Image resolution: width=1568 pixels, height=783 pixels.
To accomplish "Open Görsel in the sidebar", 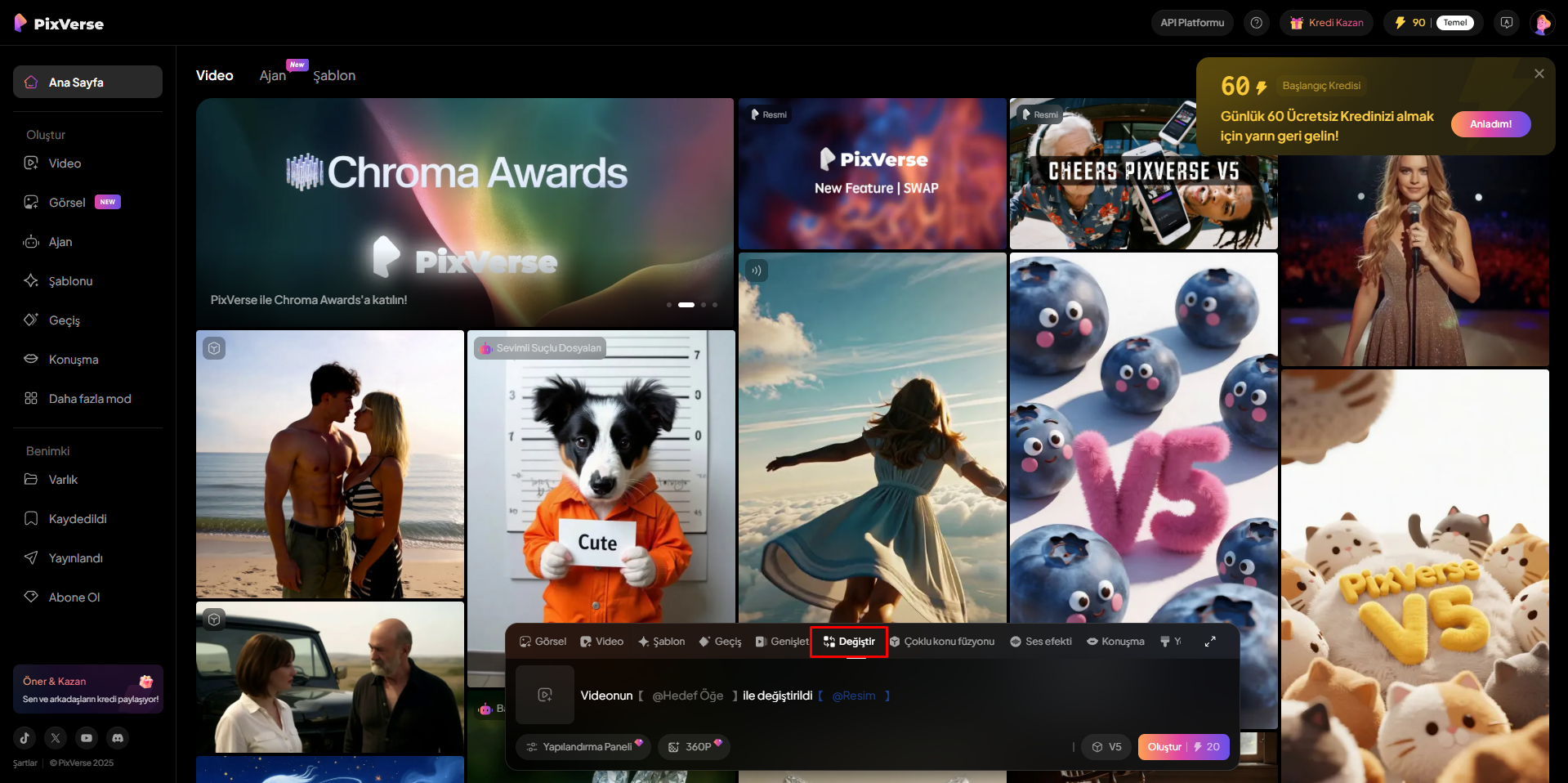I will pos(87,203).
